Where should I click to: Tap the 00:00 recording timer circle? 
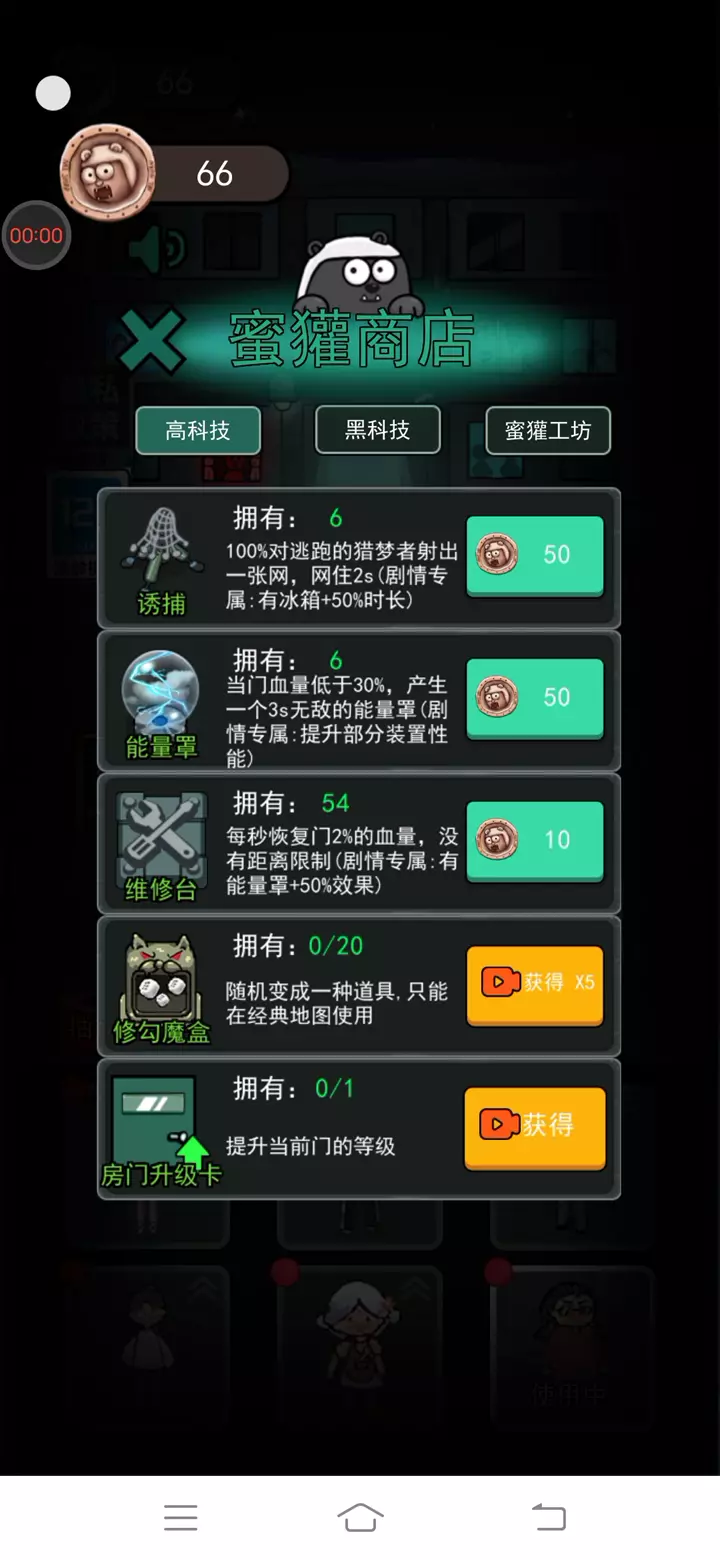pos(36,236)
